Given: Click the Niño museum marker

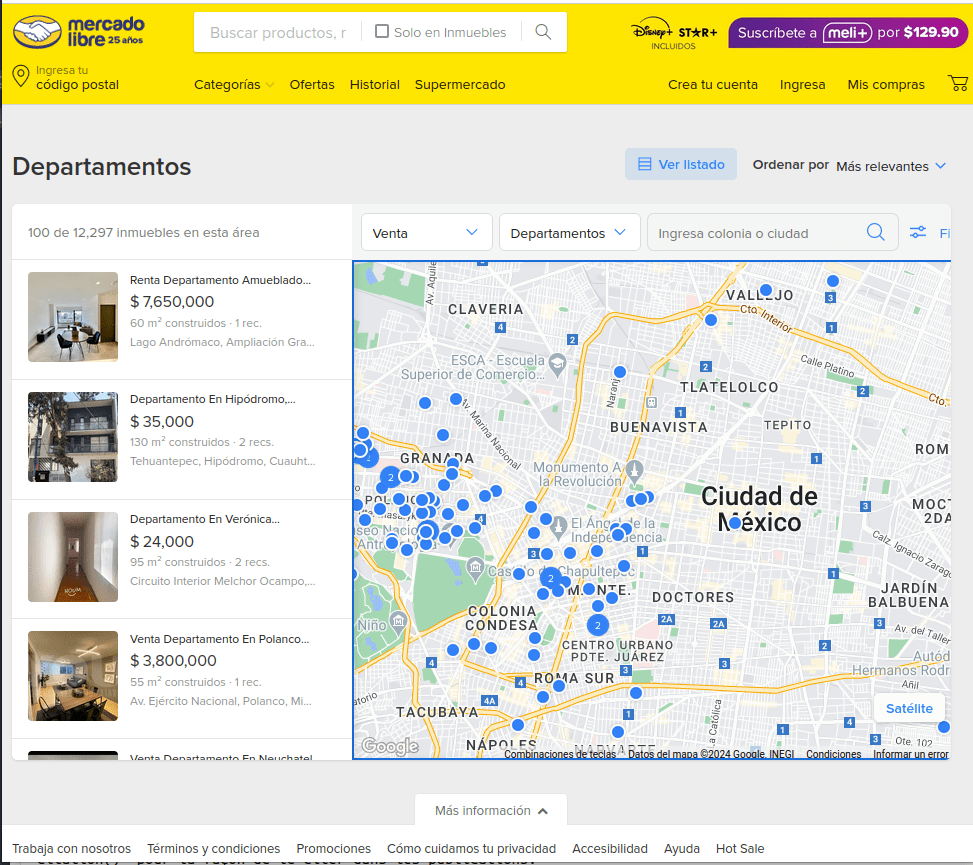Looking at the screenshot, I should 398,622.
